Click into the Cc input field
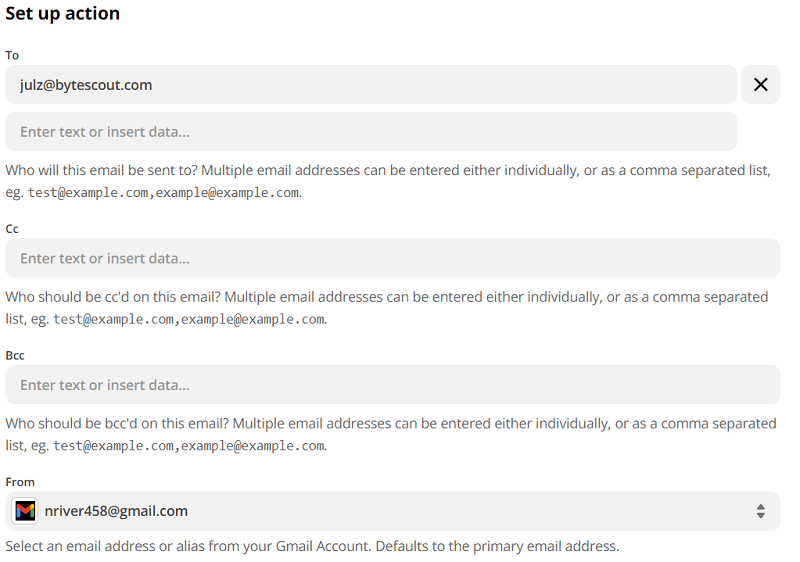 (x=392, y=258)
